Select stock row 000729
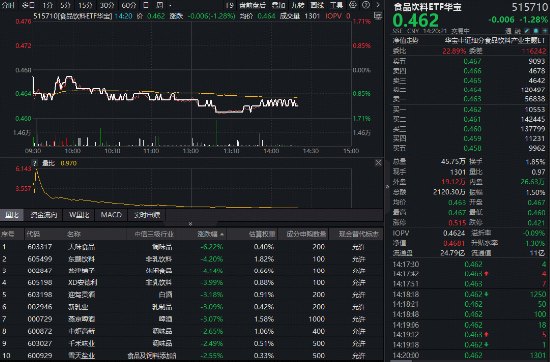Screen dimensions: 550x362 click(x=191, y=319)
